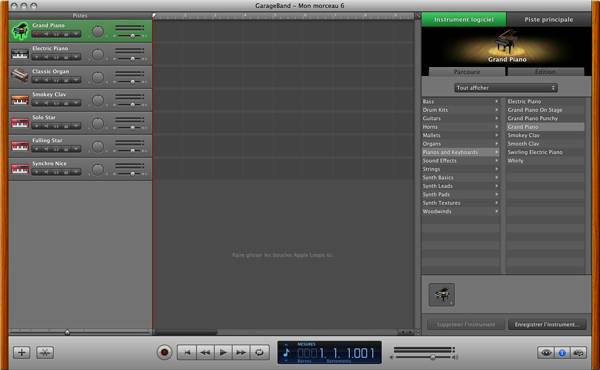Click the go to beginning button
The height and width of the screenshot is (370, 600).
point(187,352)
